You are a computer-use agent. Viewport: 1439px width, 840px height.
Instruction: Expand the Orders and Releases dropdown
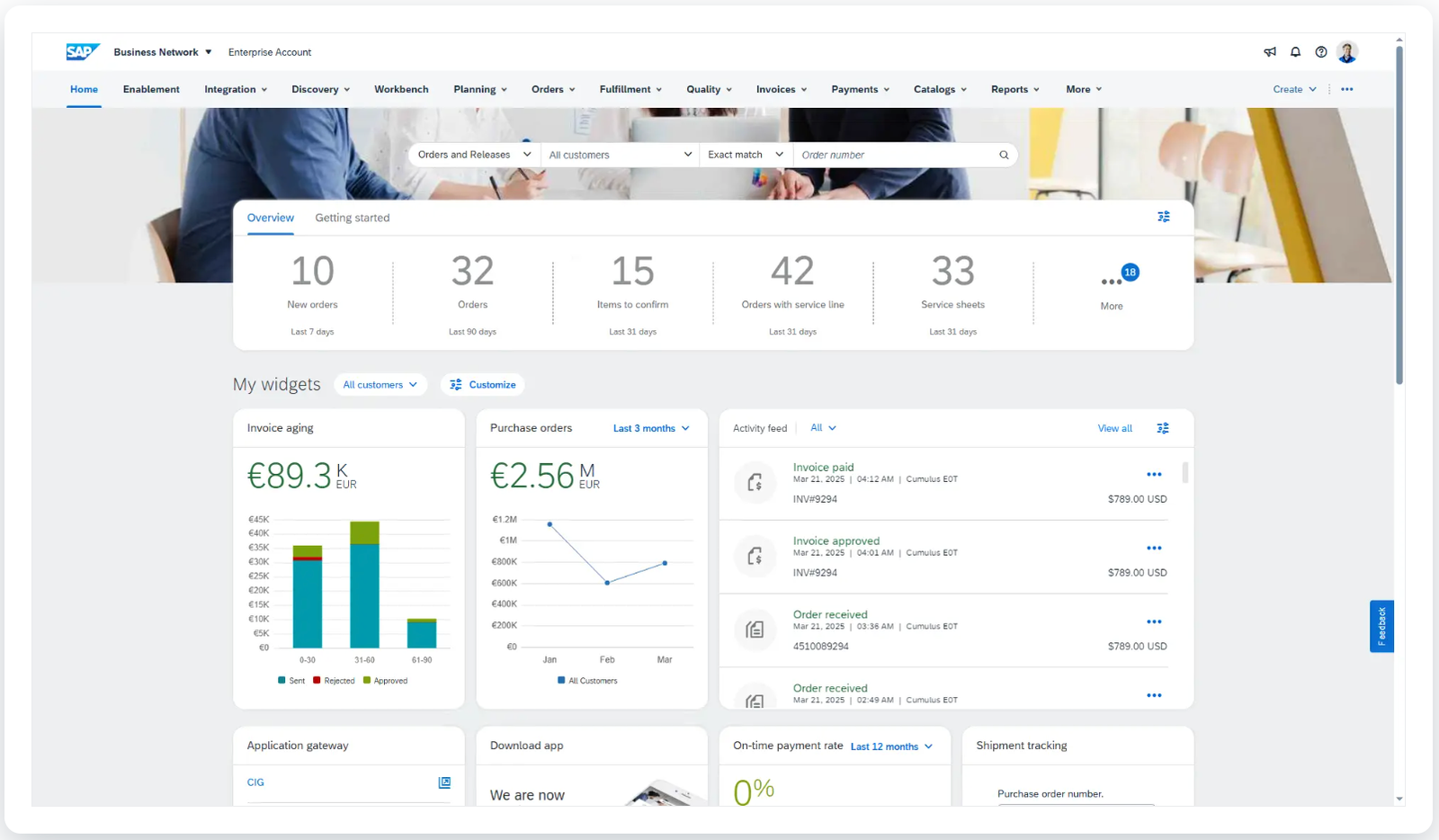coord(474,155)
